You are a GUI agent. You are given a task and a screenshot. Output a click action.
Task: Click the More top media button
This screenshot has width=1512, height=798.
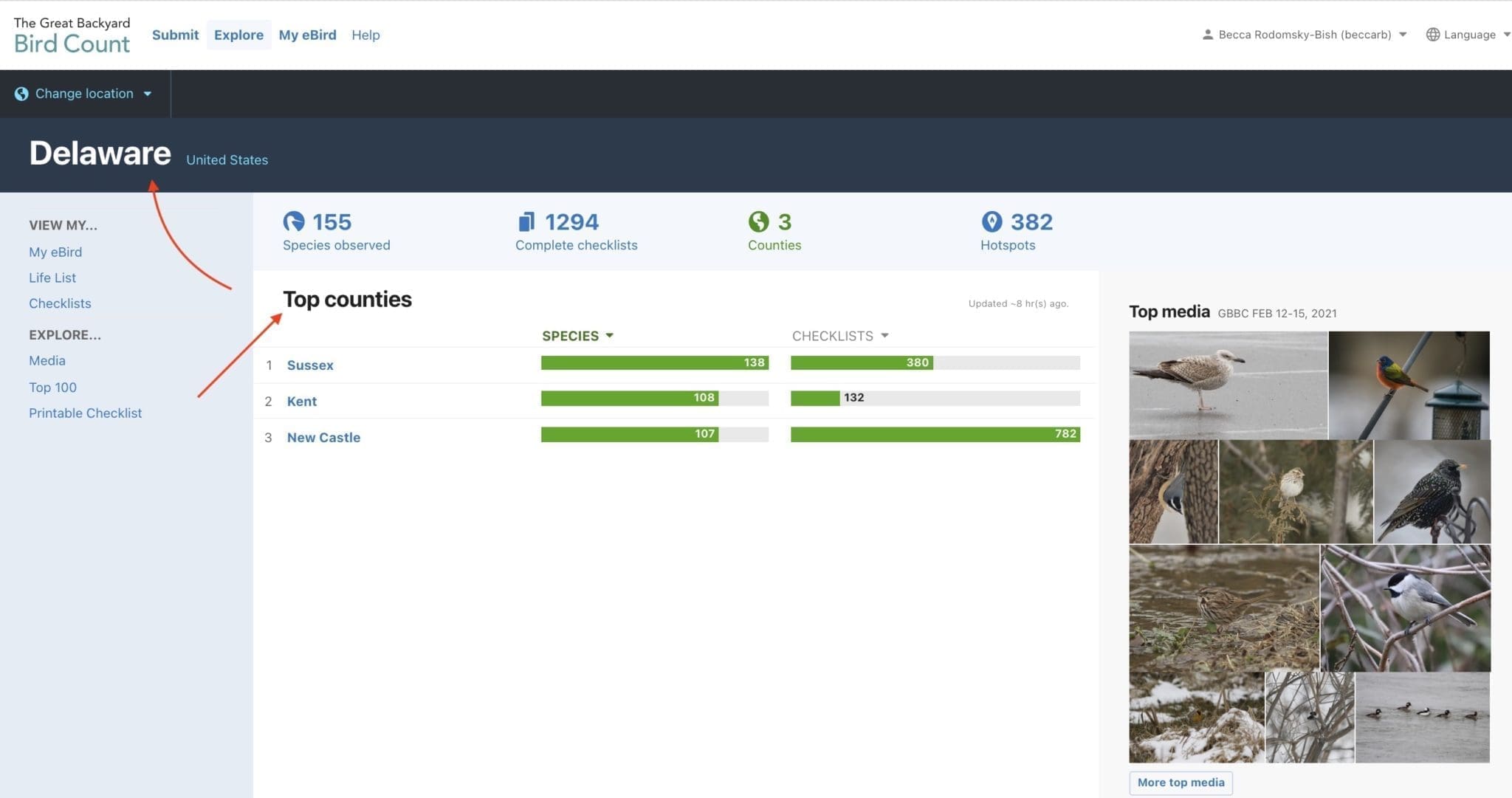[x=1180, y=782]
